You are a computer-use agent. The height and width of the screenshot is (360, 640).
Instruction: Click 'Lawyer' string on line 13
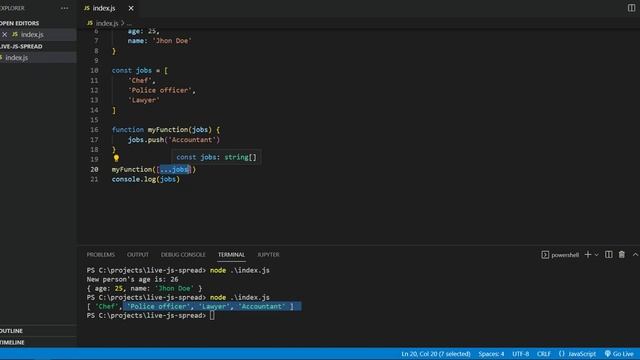144,100
